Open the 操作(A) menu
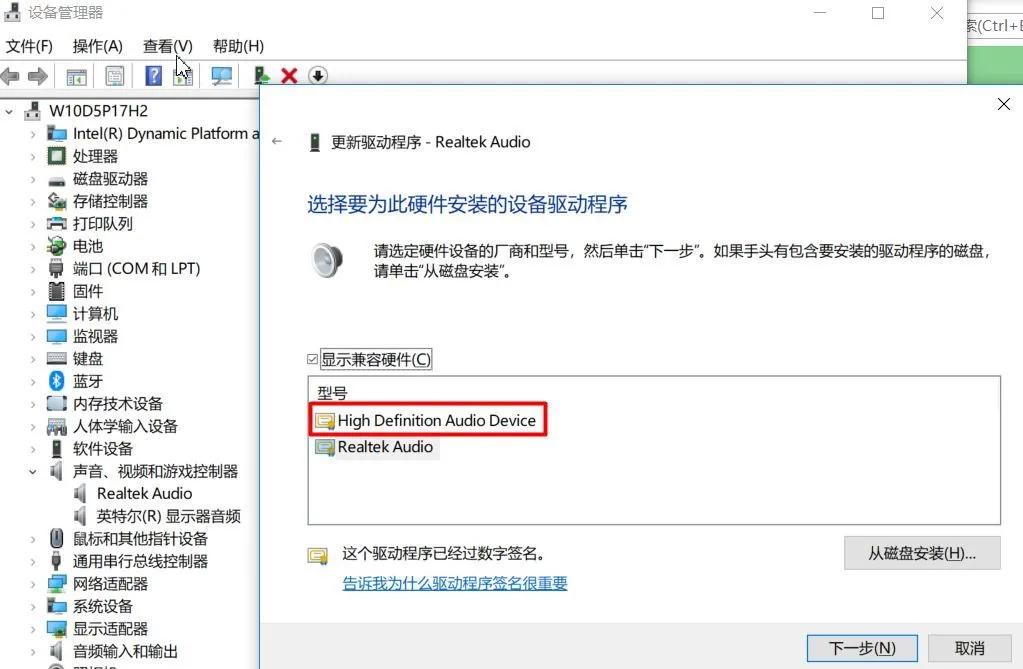This screenshot has height=669, width=1023. point(96,46)
